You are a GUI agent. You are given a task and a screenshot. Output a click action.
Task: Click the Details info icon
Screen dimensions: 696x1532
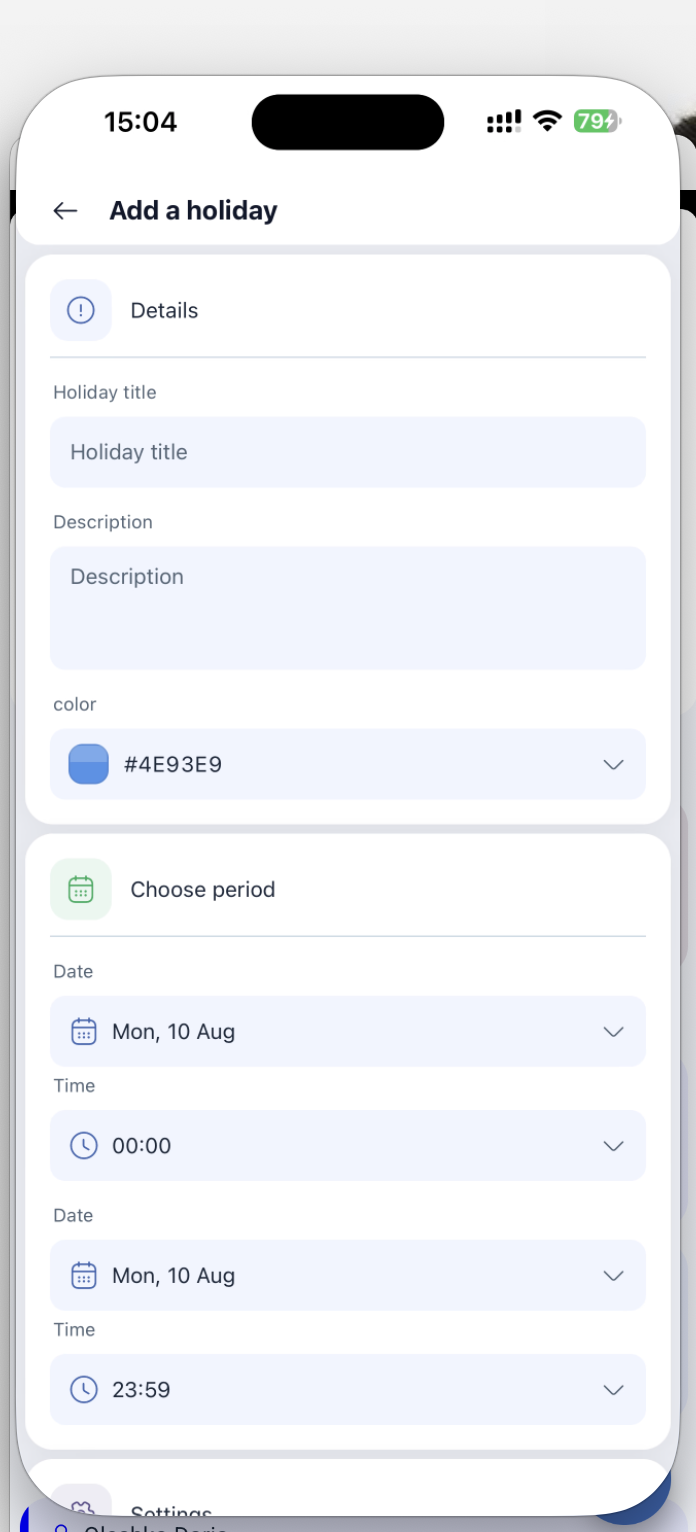pyautogui.click(x=81, y=310)
